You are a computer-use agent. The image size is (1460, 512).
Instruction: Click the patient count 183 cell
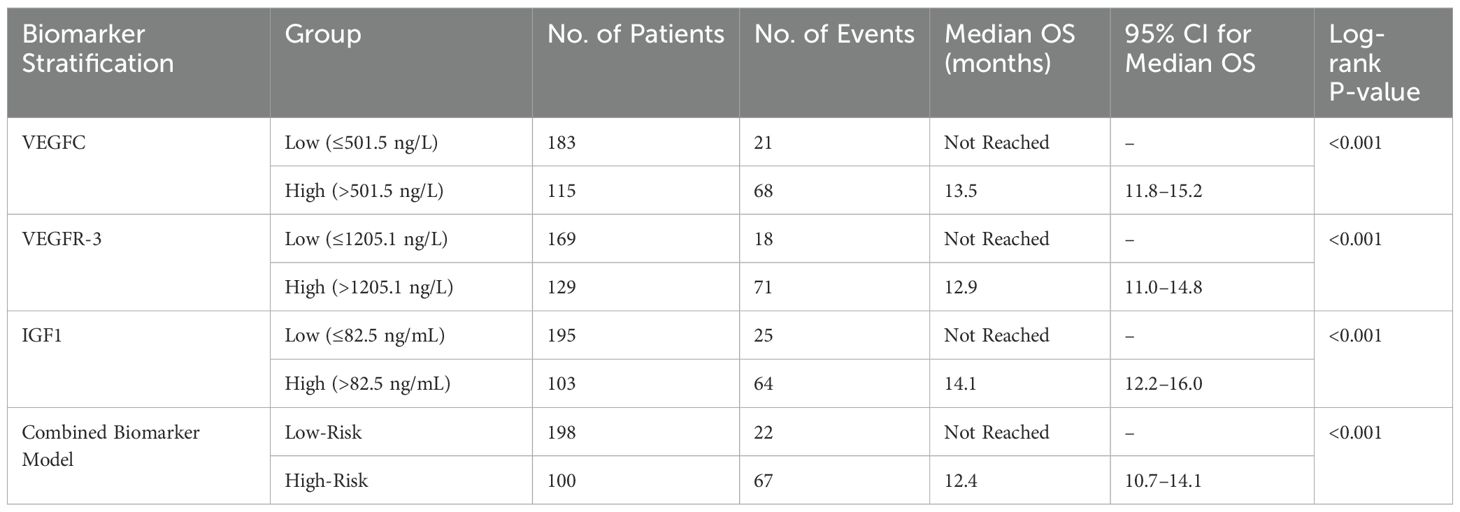point(561,143)
